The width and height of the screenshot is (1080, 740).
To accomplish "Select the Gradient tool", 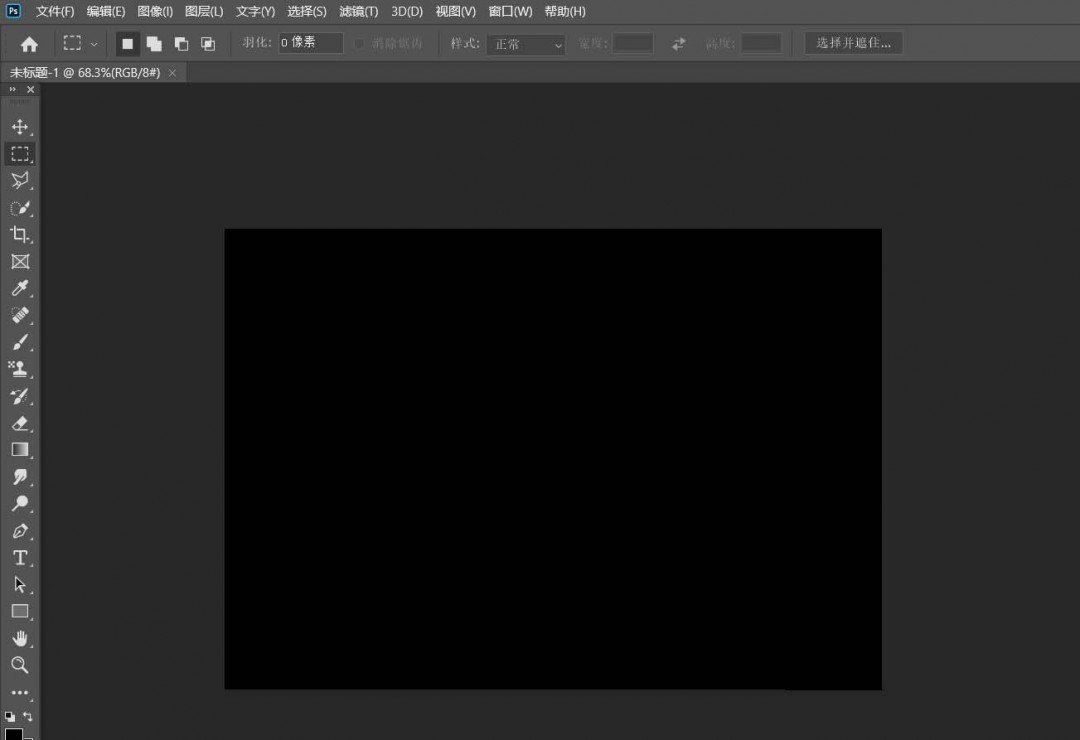I will [x=21, y=450].
